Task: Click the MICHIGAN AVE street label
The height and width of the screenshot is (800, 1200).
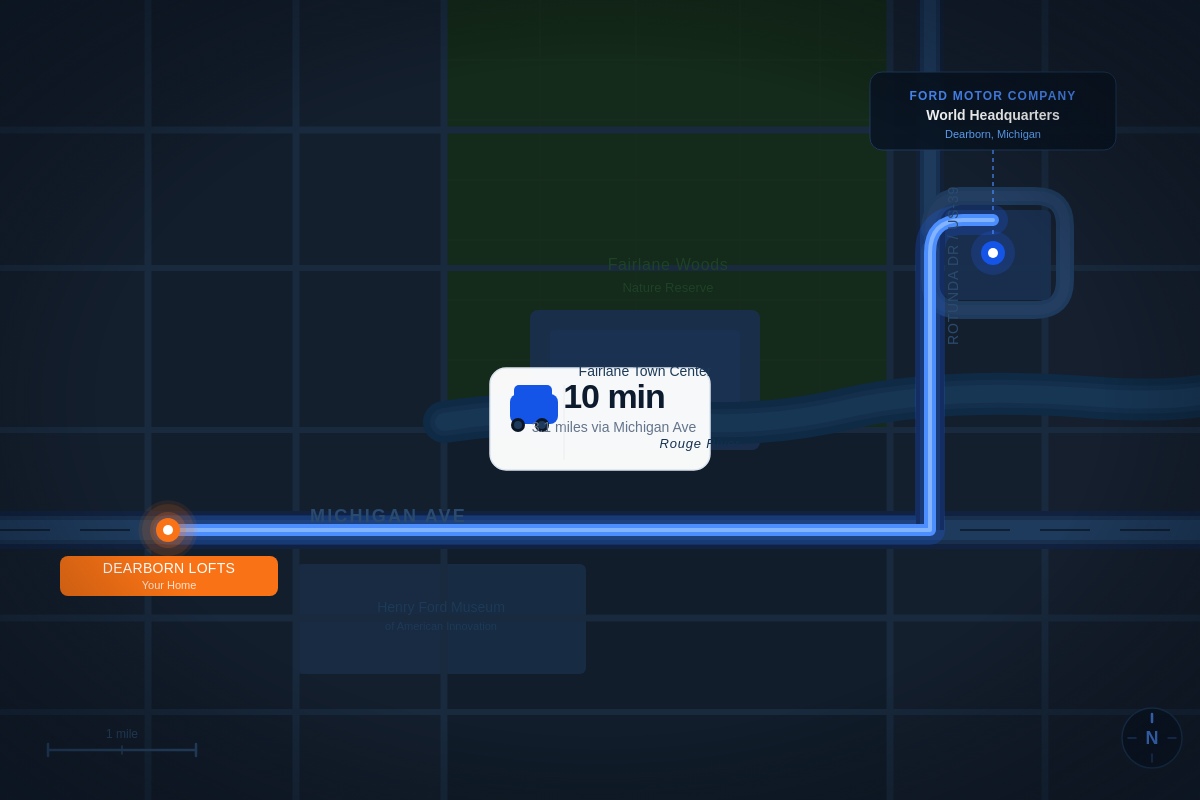Action: tap(388, 516)
